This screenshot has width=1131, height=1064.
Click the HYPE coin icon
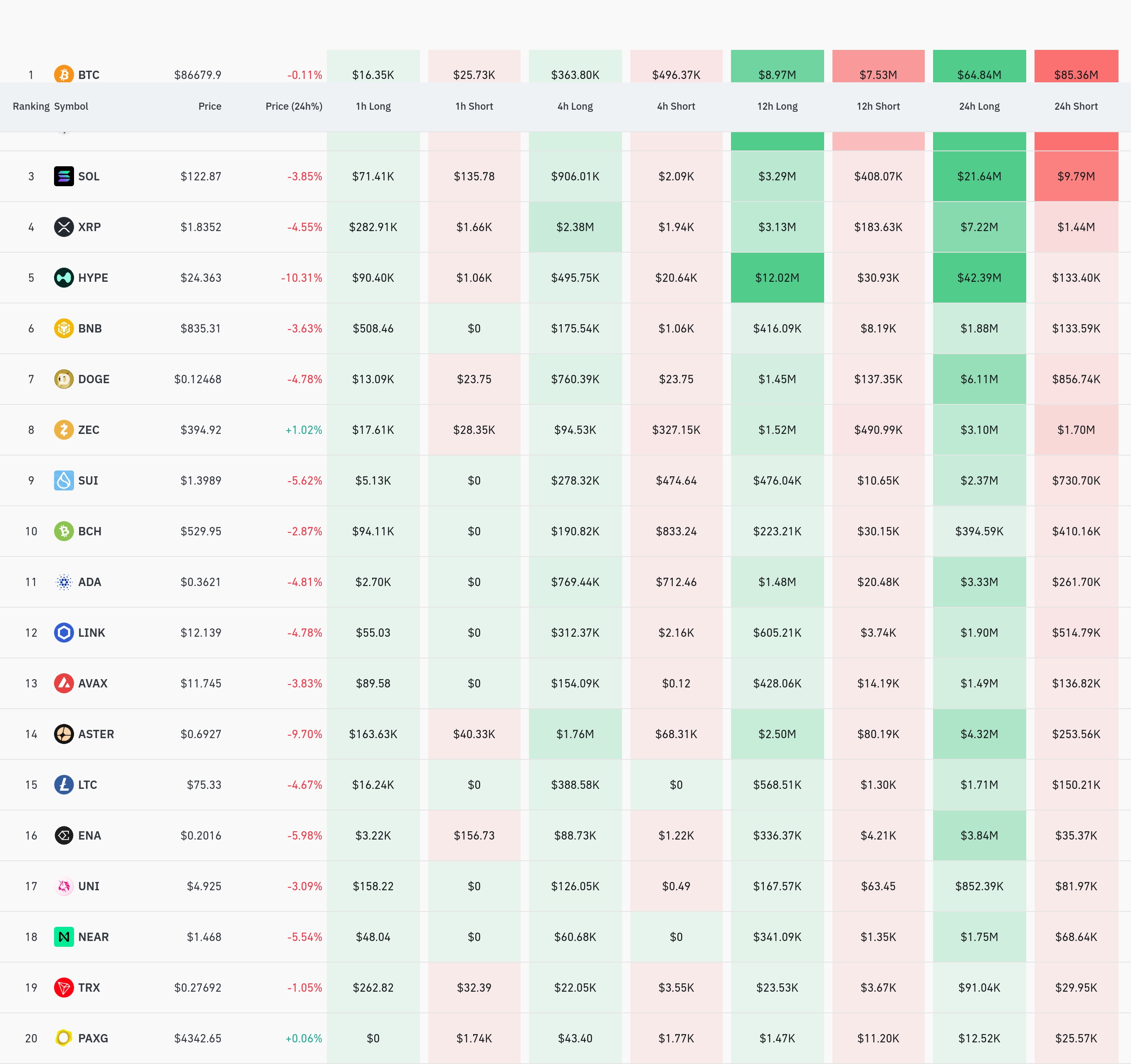64,278
